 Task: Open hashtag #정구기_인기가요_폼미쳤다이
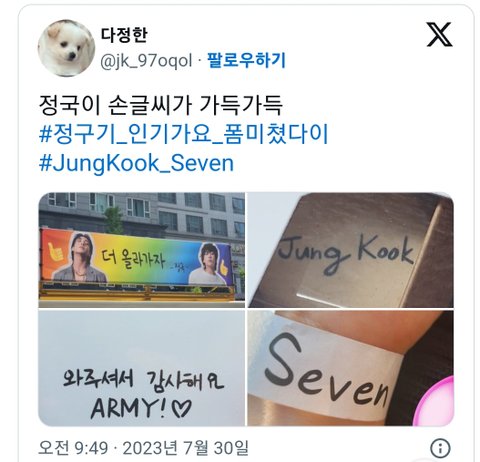[184, 134]
